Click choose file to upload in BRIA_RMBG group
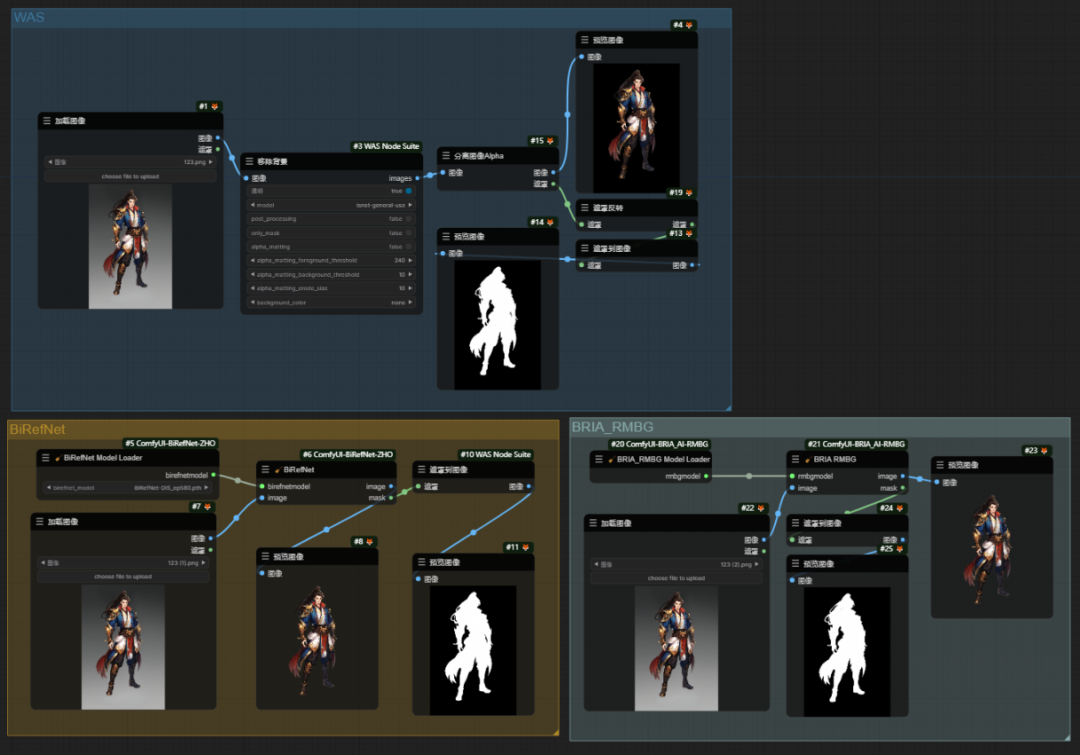The image size is (1080, 755). [x=676, y=578]
